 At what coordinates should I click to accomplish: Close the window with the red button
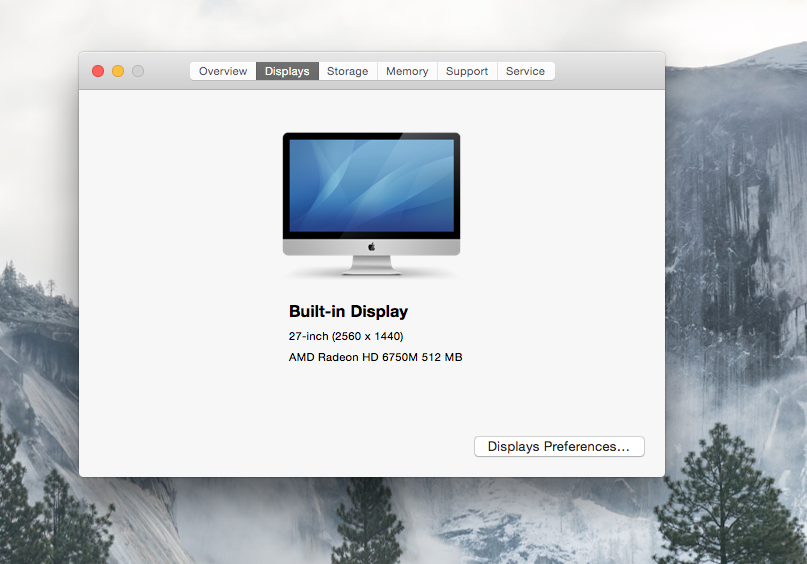(x=98, y=71)
